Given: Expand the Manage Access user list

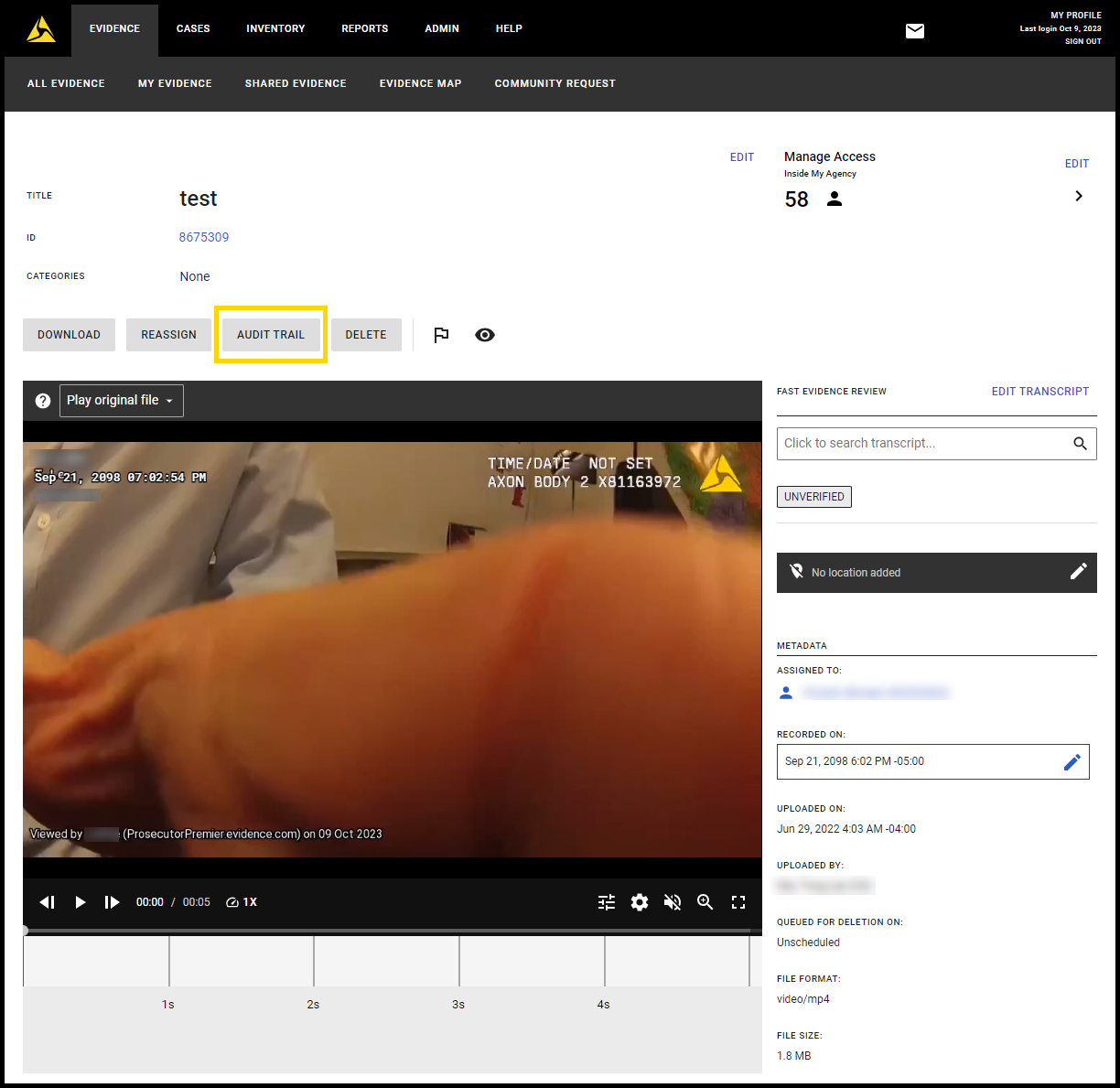Looking at the screenshot, I should pos(1078,196).
